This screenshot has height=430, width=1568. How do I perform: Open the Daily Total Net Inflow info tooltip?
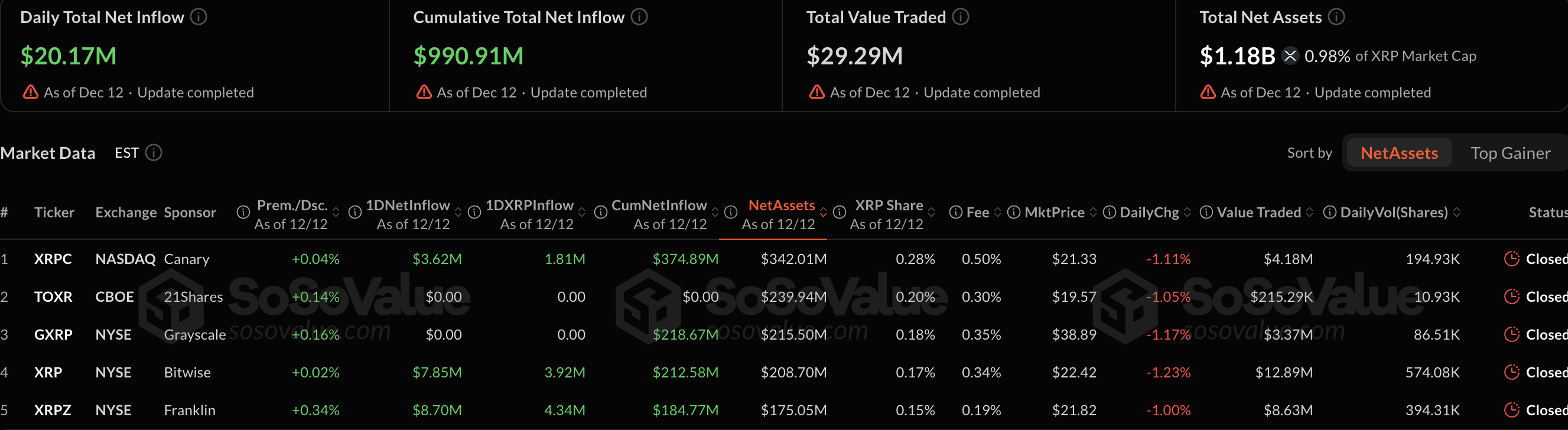point(198,17)
